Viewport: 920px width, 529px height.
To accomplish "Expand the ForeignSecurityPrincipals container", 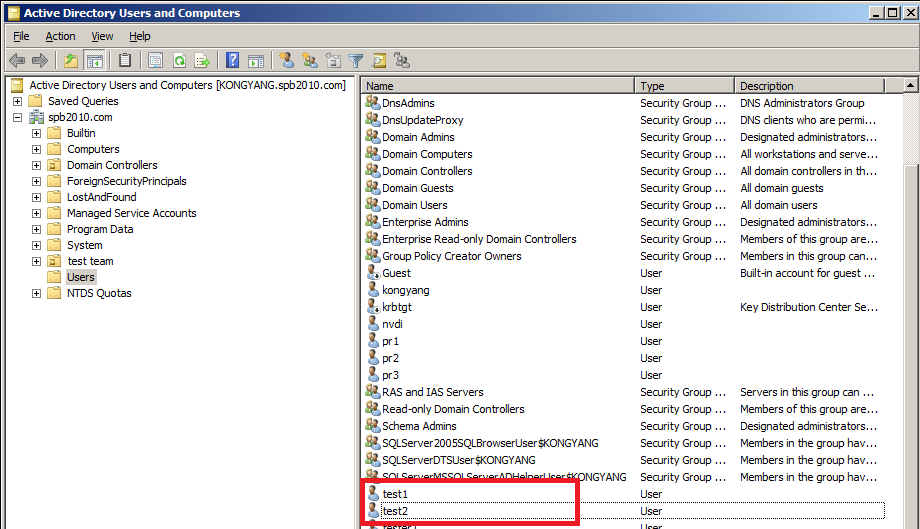I will pyautogui.click(x=36, y=181).
